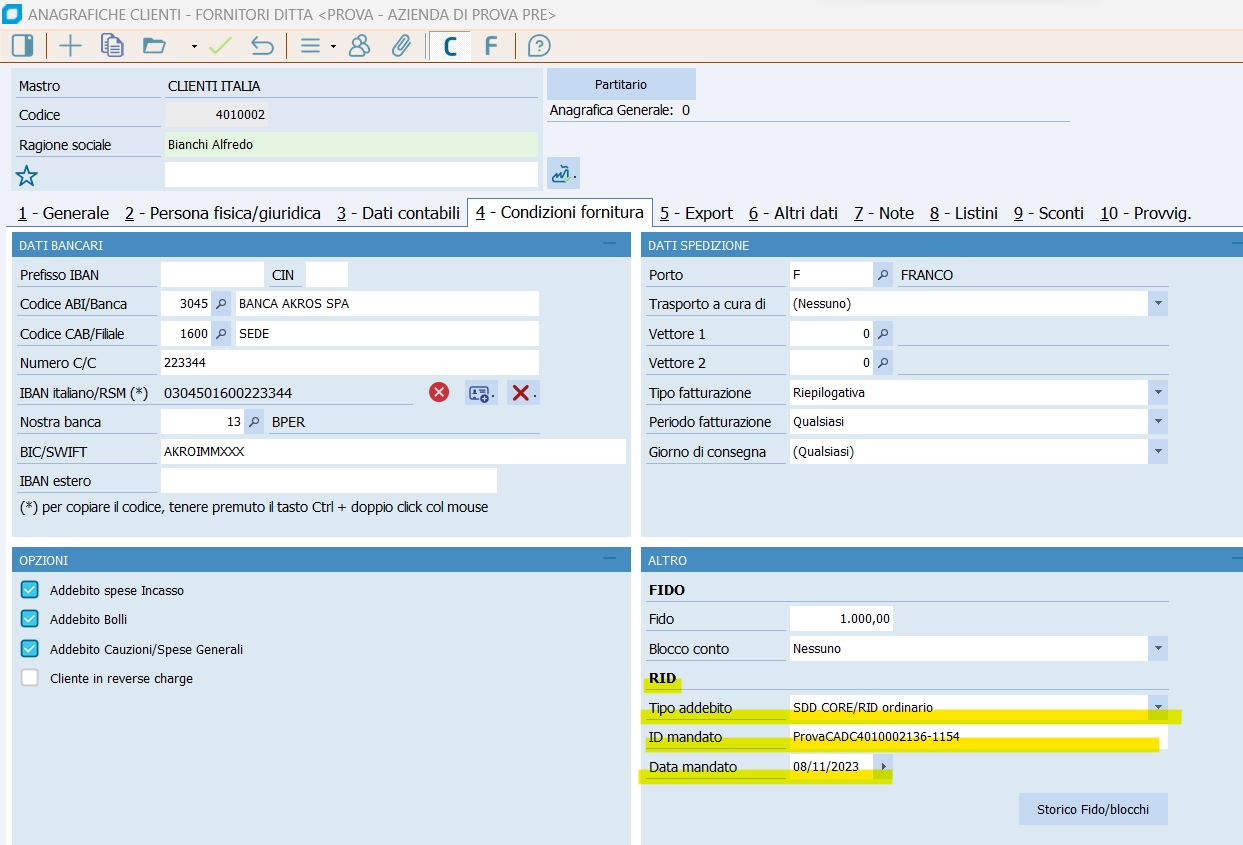Expand the Tipo fatturazione dropdown
Viewport: 1243px width, 845px height.
[x=1158, y=393]
